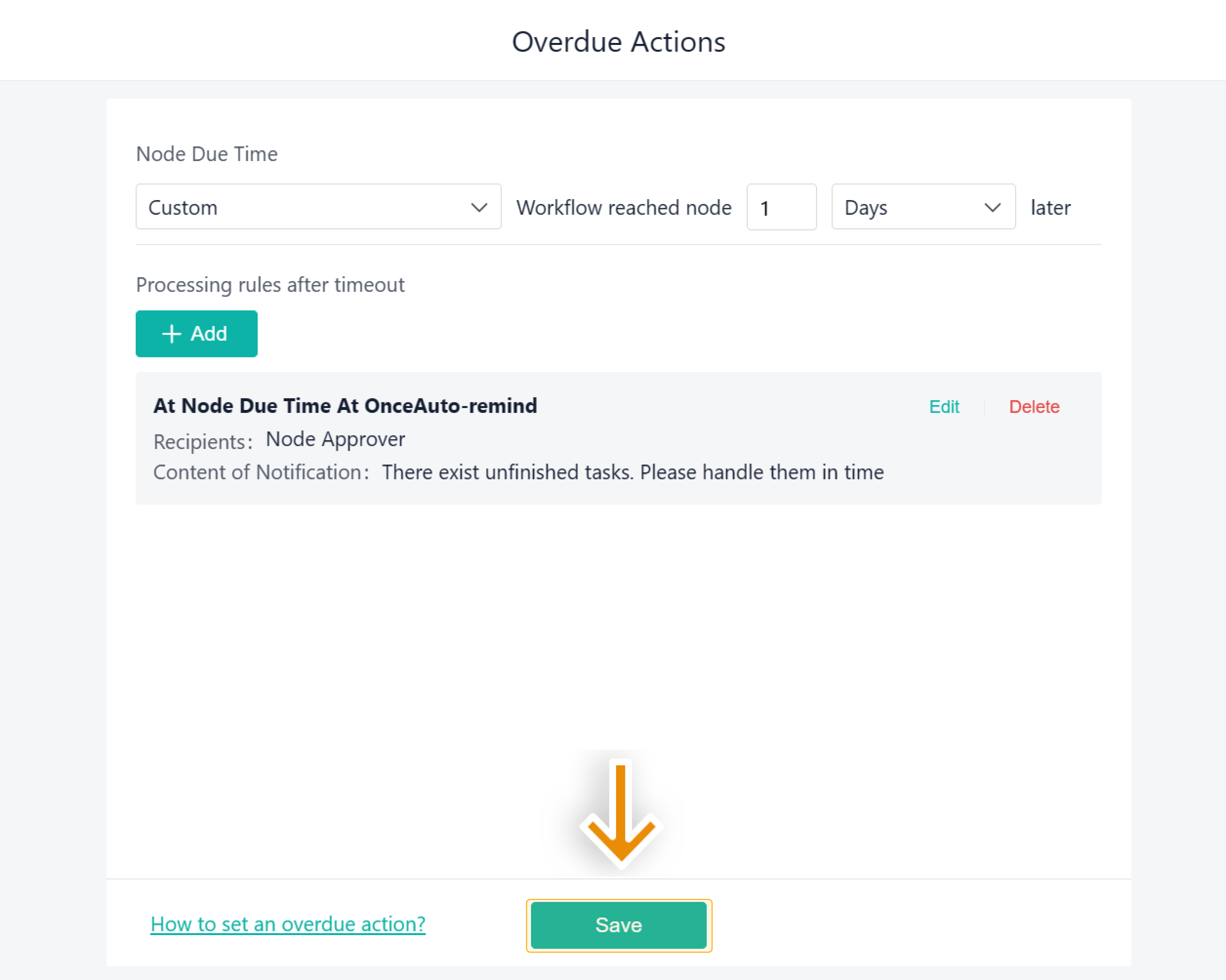Open the Days unit dropdown
The image size is (1226, 980).
[x=923, y=207]
